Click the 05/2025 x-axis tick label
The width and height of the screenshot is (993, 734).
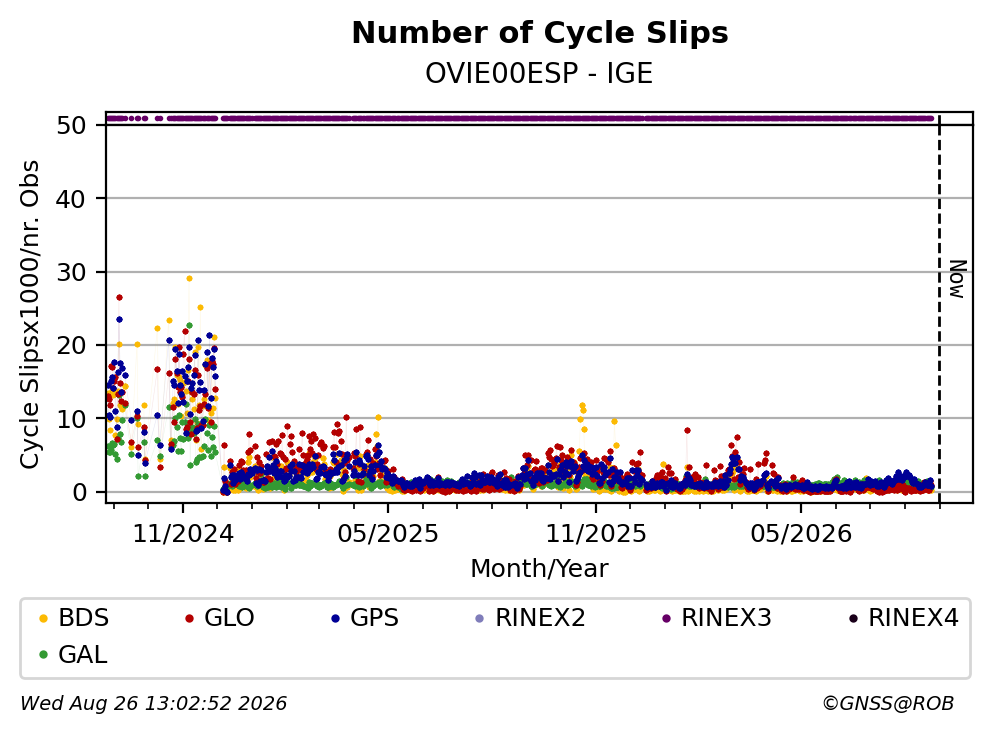(x=388, y=535)
